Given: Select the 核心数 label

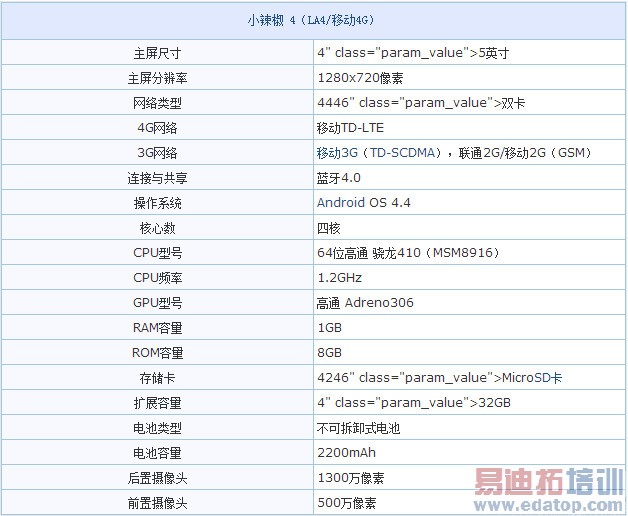Looking at the screenshot, I should 157,228.
